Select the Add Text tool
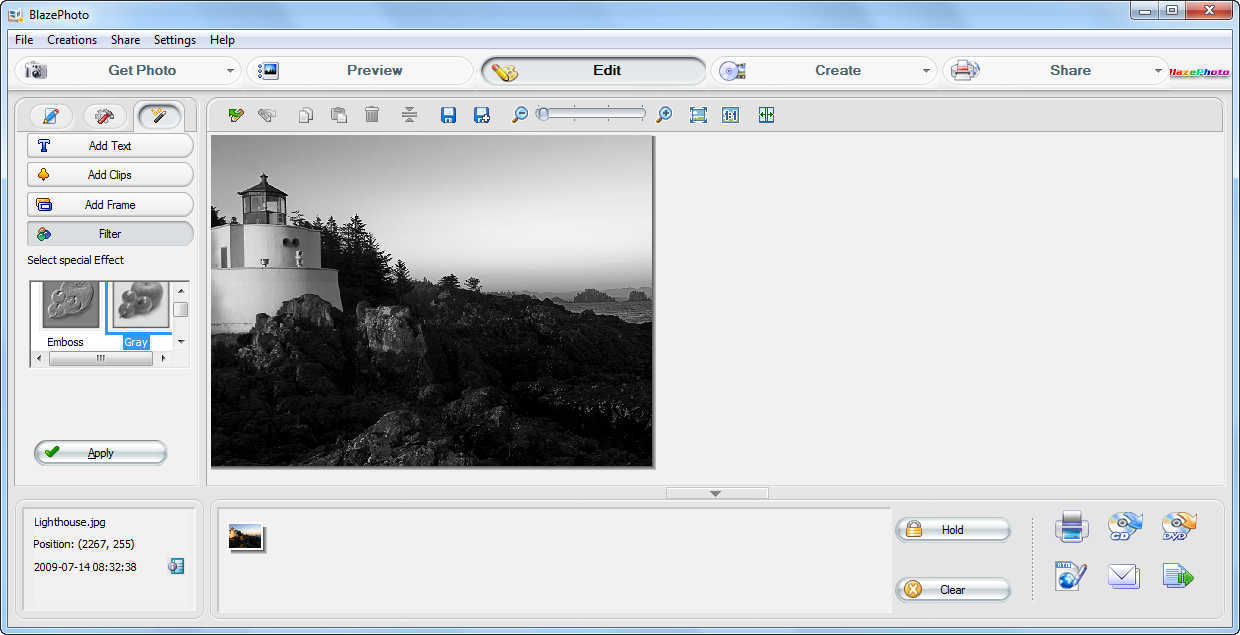Image resolution: width=1240 pixels, height=635 pixels. click(x=110, y=145)
